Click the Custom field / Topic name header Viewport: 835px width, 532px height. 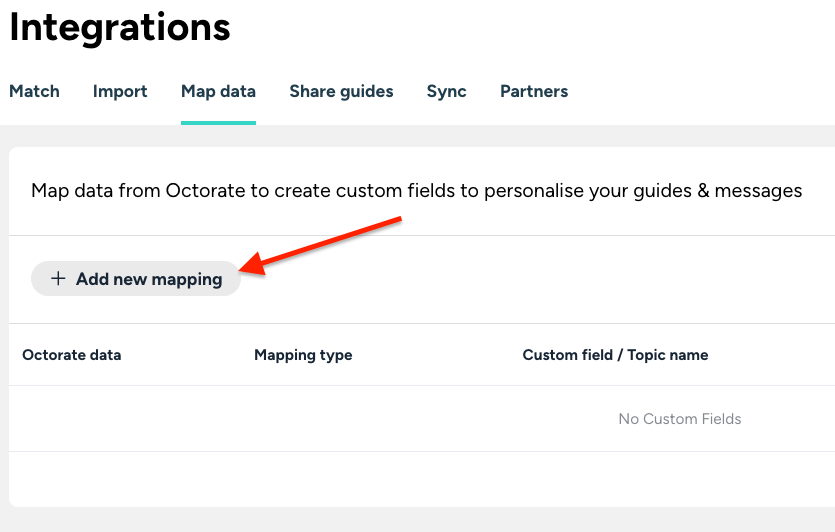(x=615, y=355)
